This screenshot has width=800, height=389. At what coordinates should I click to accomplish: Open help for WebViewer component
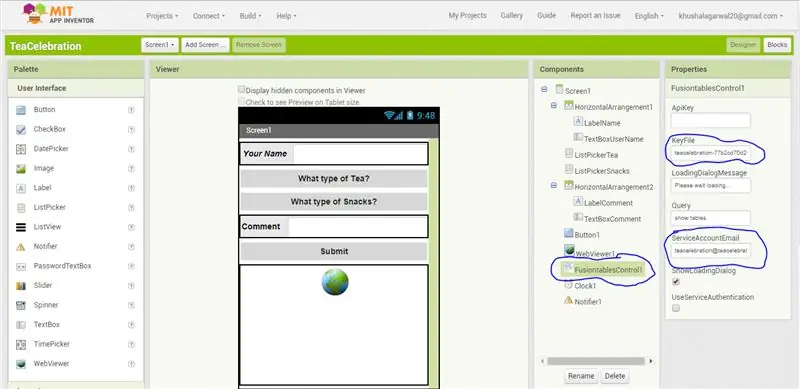coord(131,364)
